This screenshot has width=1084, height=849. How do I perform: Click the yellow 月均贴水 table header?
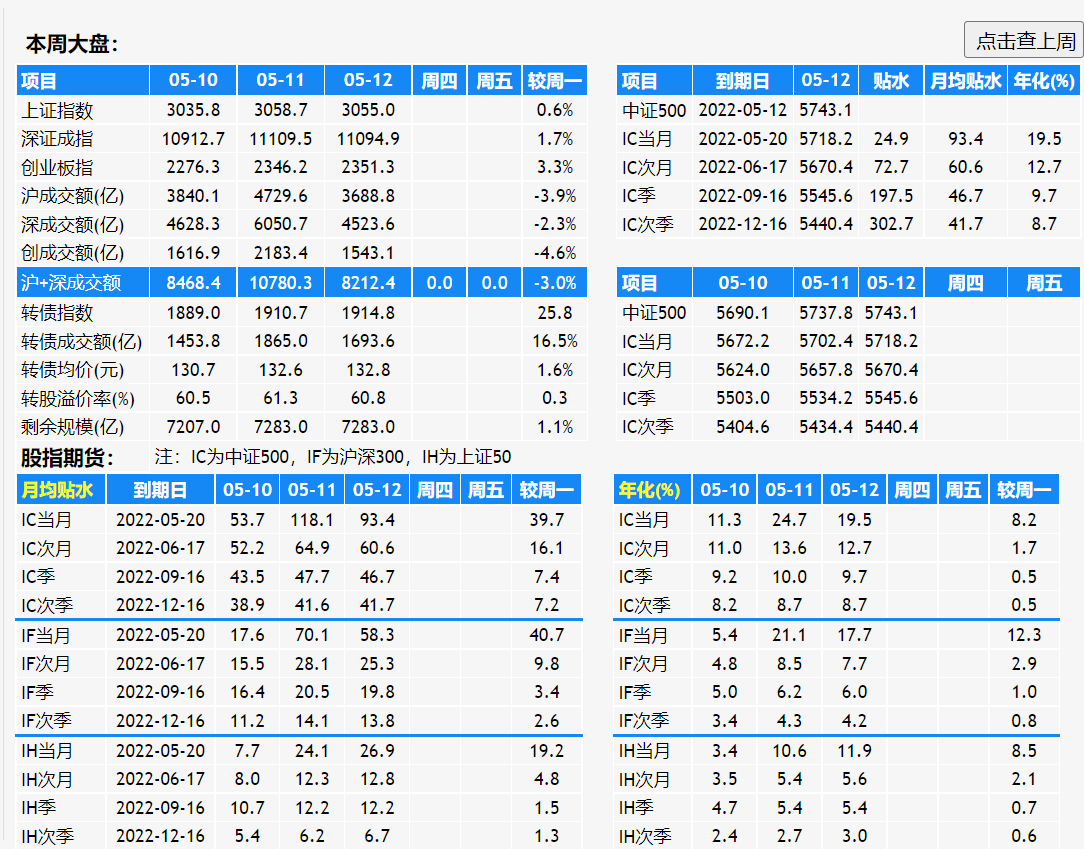(x=57, y=490)
